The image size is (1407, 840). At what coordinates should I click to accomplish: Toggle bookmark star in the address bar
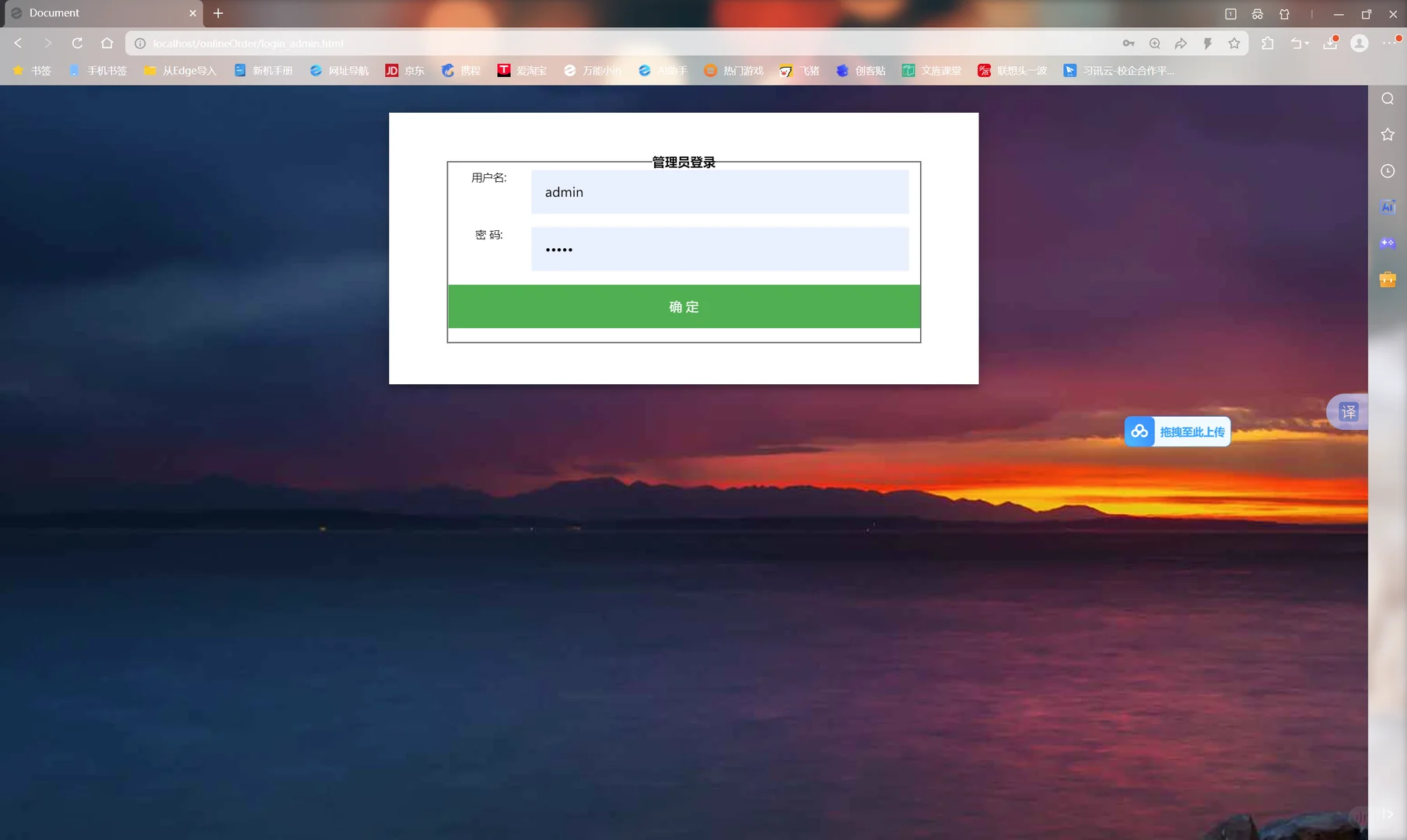click(1234, 44)
